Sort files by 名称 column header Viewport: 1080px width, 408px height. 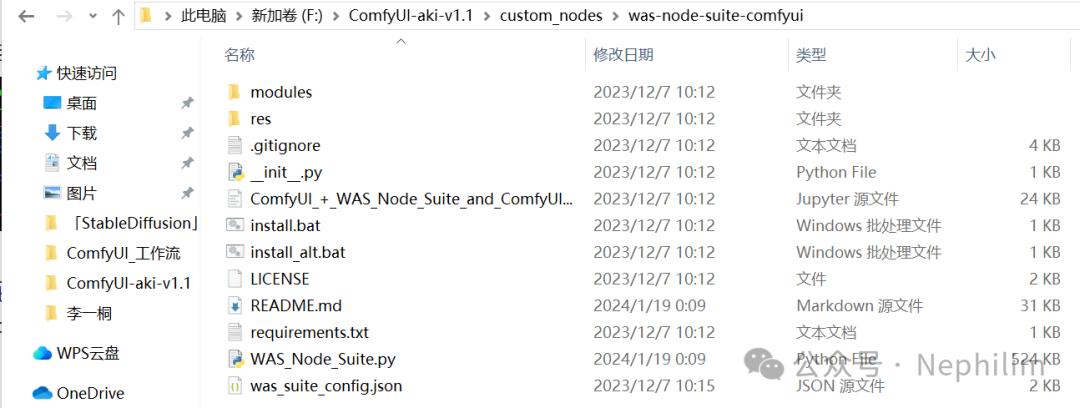point(239,54)
